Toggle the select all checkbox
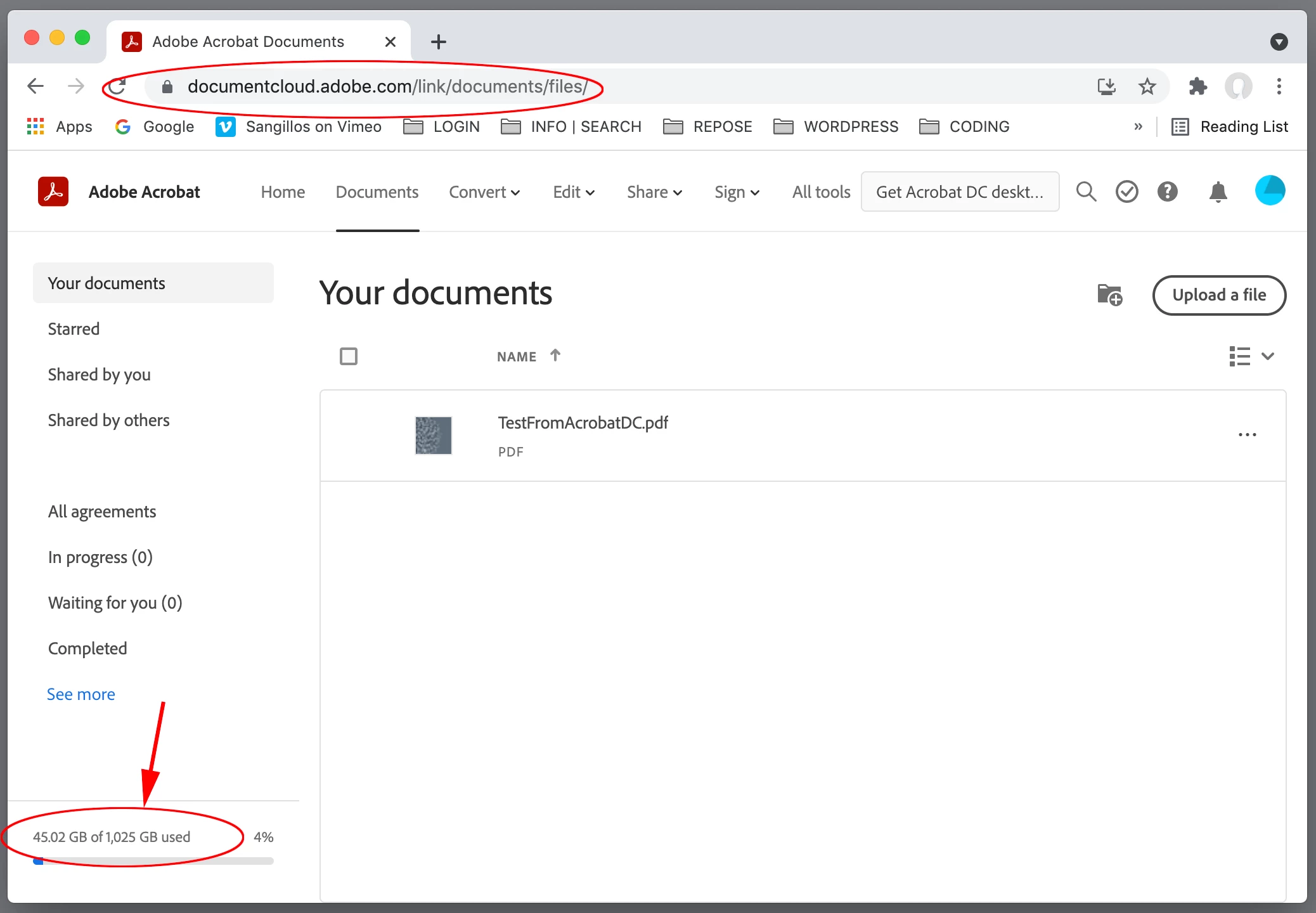This screenshot has width=1316, height=913. coord(349,356)
